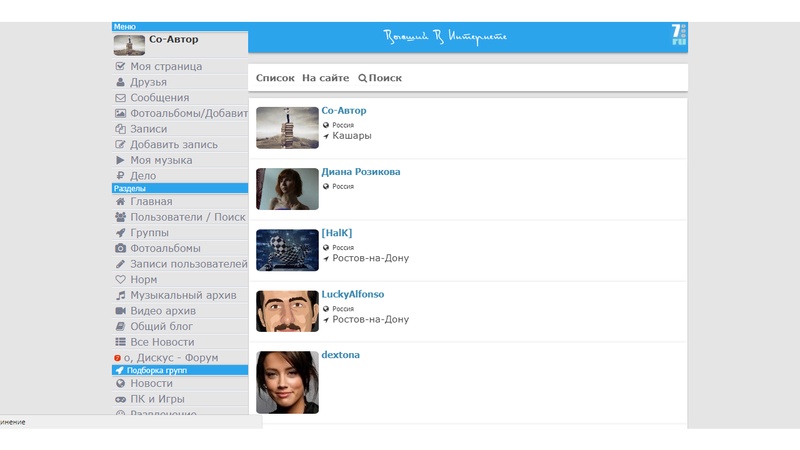The height and width of the screenshot is (450, 800).
Task: Click the heart icon next to Норм
Action: pos(121,279)
